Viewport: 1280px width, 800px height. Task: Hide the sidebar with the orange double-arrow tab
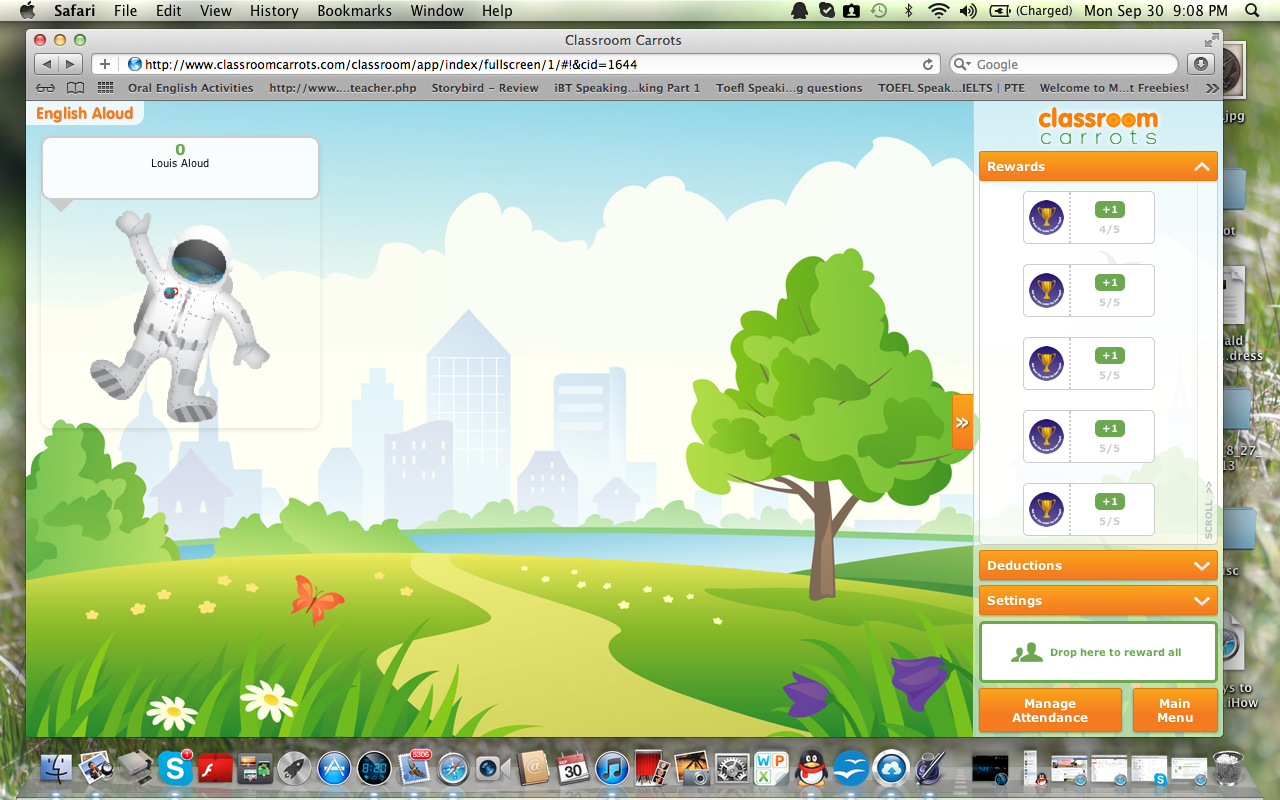[962, 422]
